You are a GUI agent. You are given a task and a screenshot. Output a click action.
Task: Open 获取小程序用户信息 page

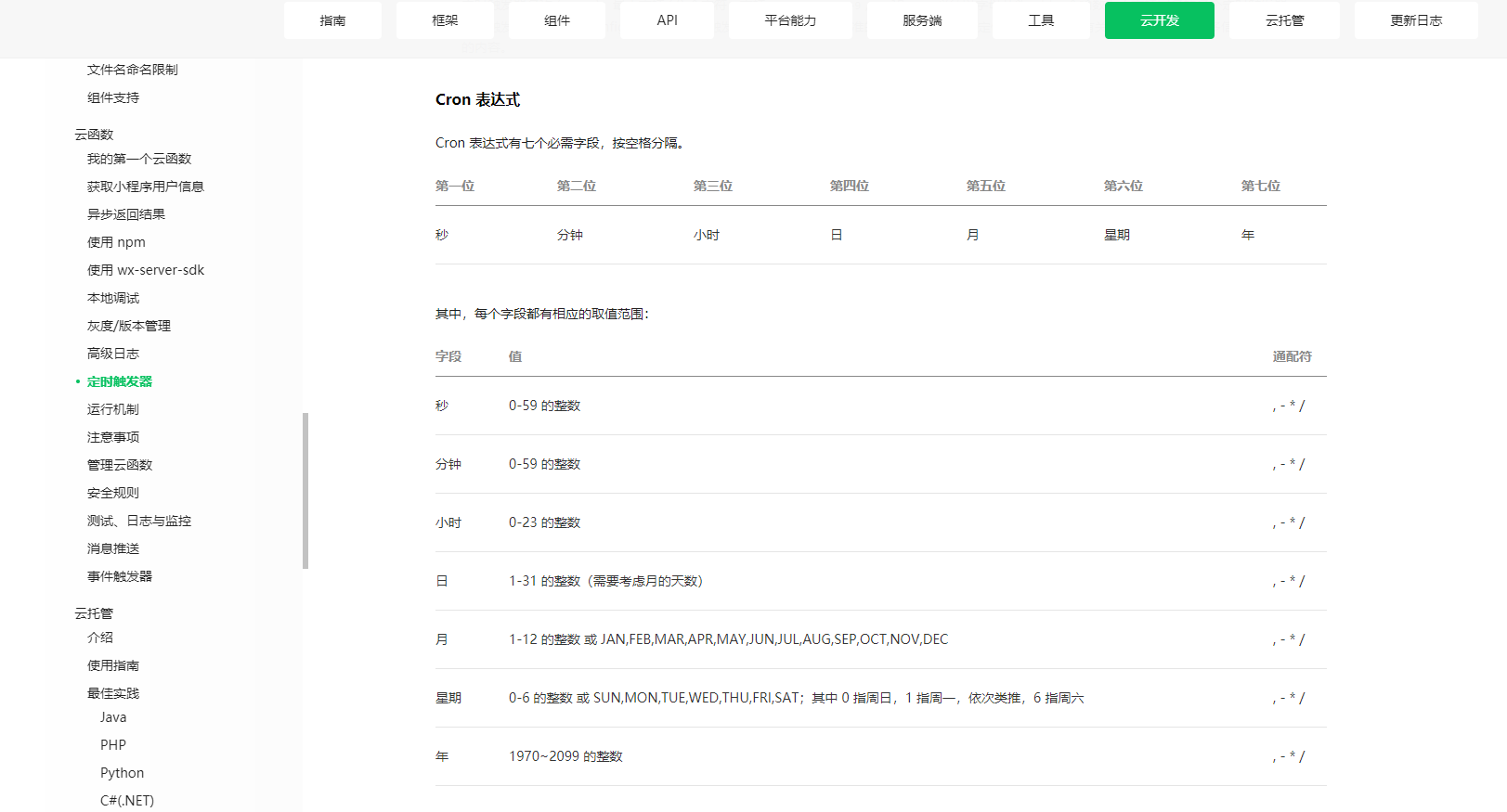click(x=146, y=187)
